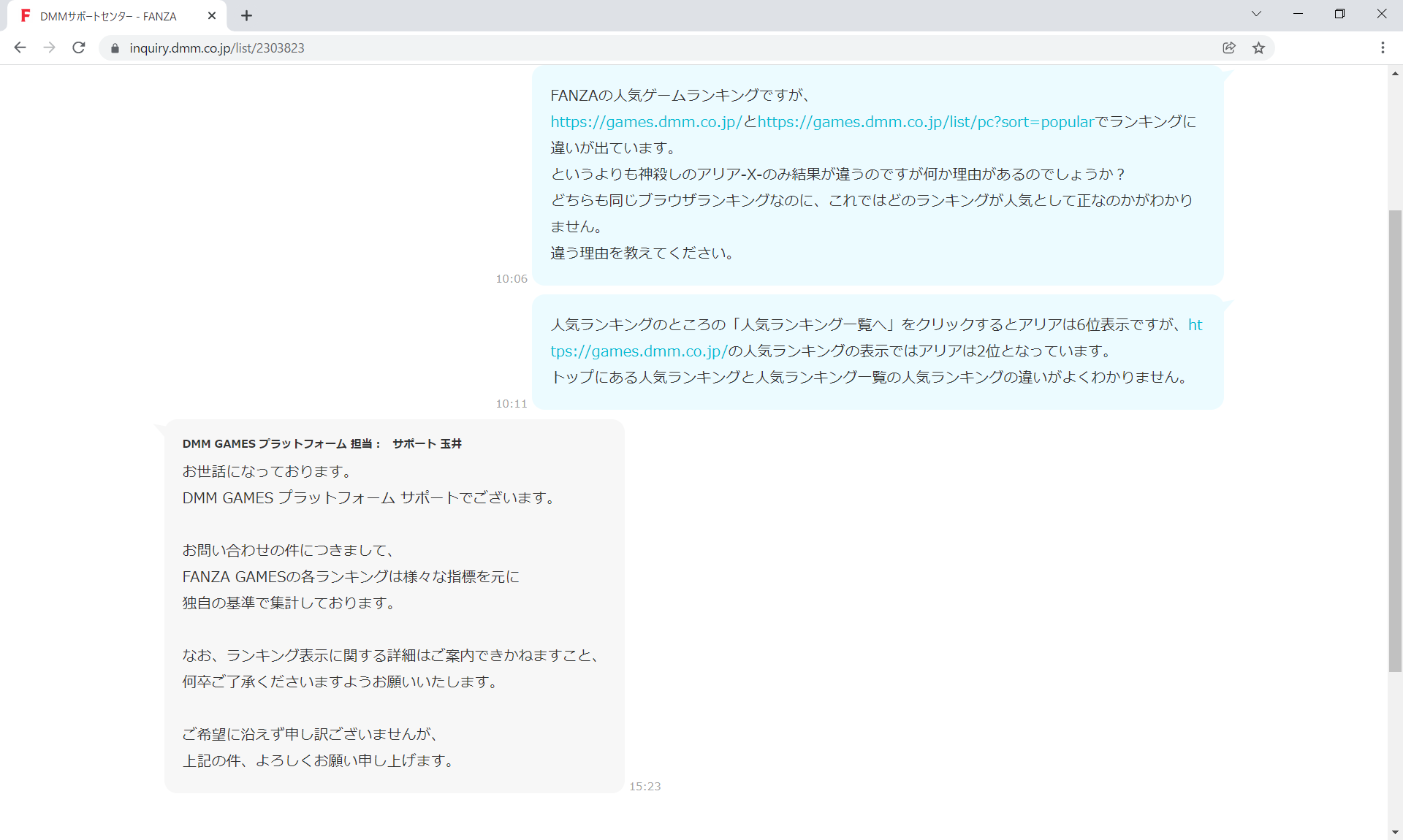View site info via the lock icon
This screenshot has height=840, width=1403.
[115, 48]
